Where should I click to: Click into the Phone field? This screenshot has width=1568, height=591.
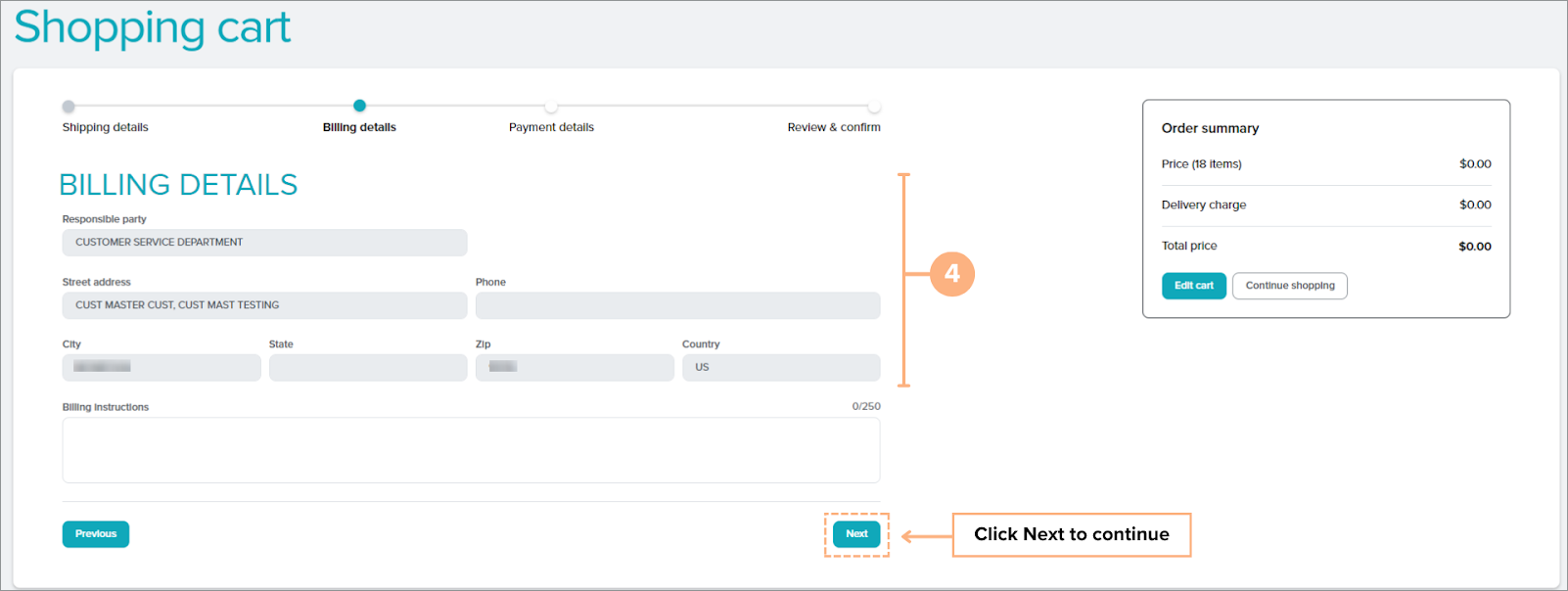tap(677, 305)
